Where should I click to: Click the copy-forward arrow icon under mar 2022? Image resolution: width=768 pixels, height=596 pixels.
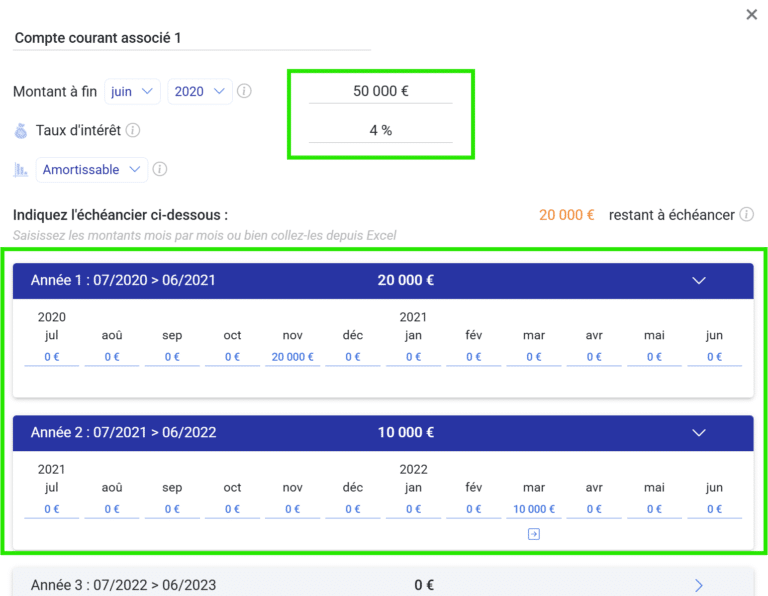(x=534, y=534)
